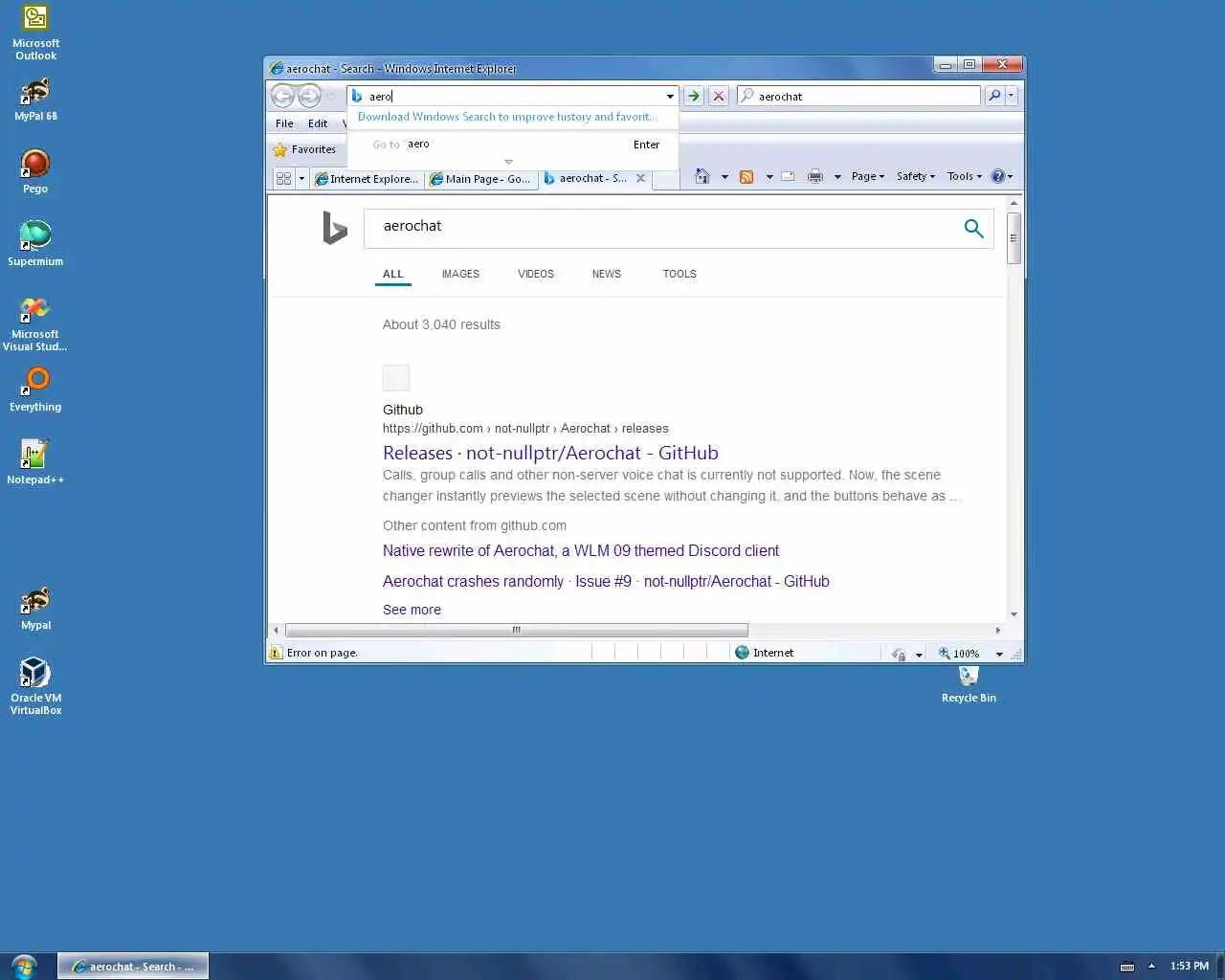Expand the Print dropdown arrow
The height and width of the screenshot is (980, 1225).
tap(837, 176)
